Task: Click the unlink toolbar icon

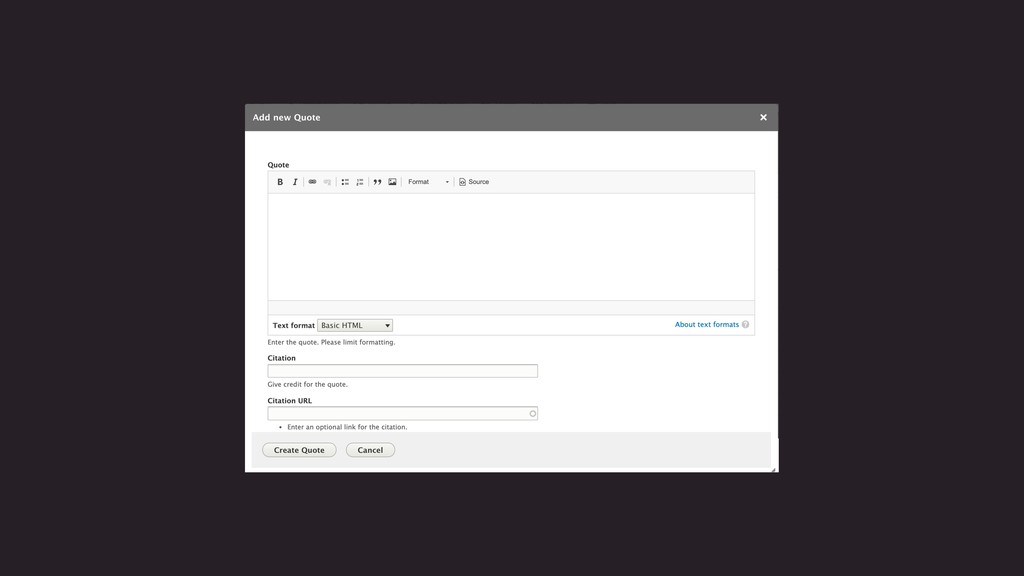Action: (327, 182)
